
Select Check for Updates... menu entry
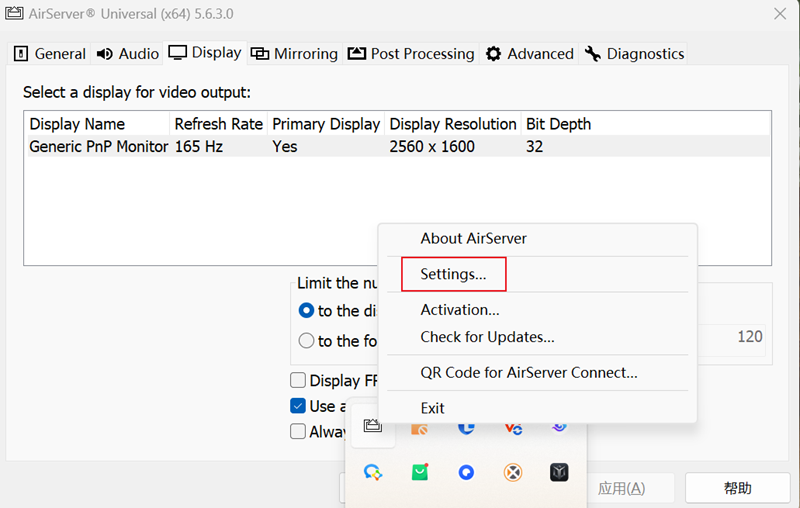coord(487,337)
